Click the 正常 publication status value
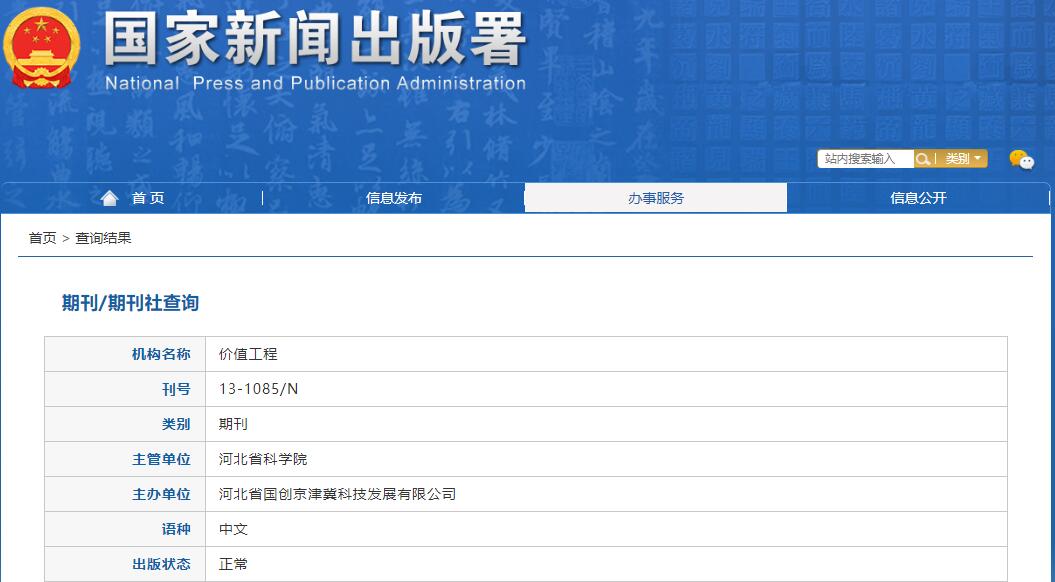 [x=233, y=564]
